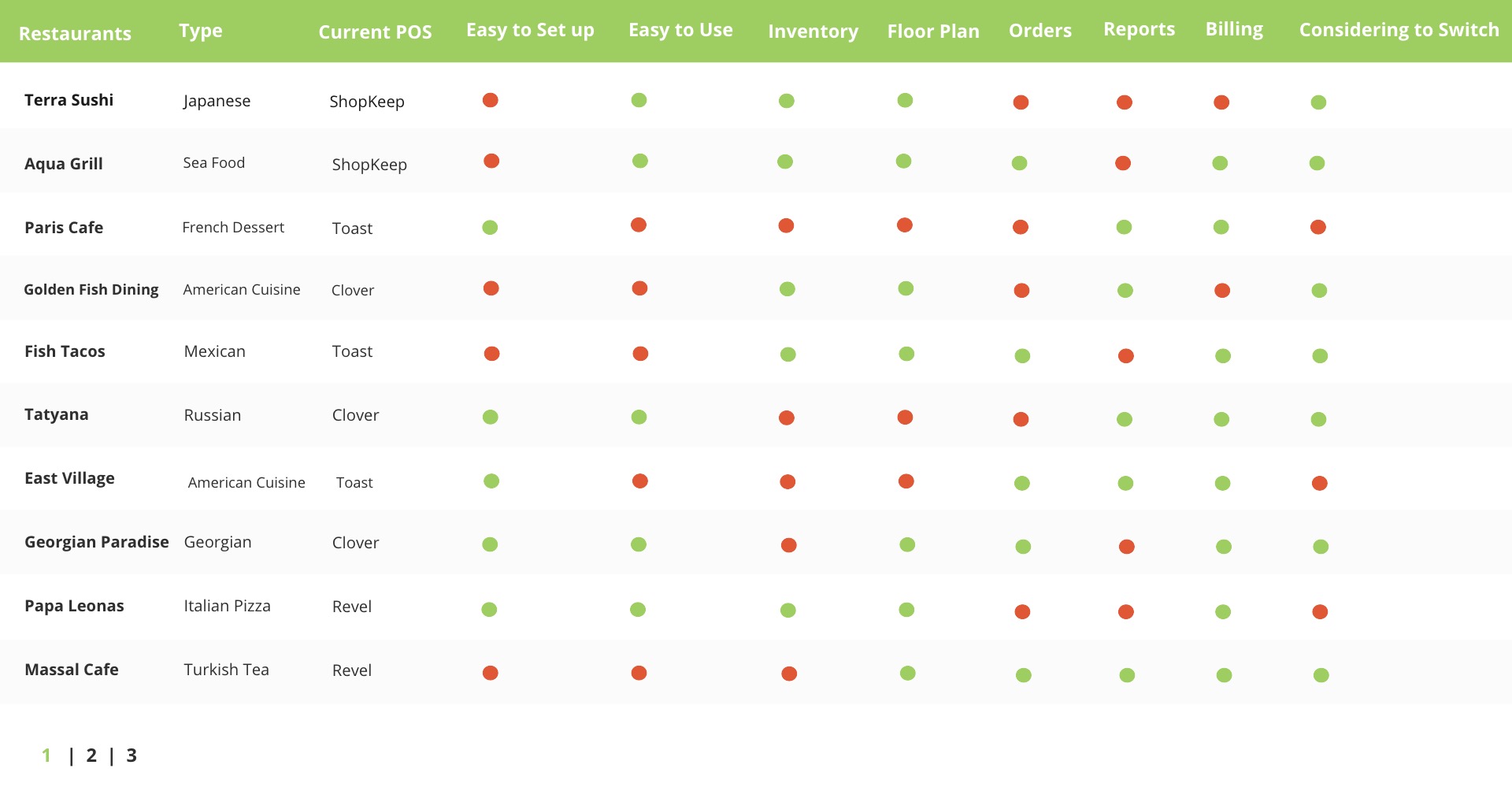Viewport: 1512px width, 802px height.
Task: Click Massal Cafe's green Floor Plan dot
Action: click(x=908, y=673)
